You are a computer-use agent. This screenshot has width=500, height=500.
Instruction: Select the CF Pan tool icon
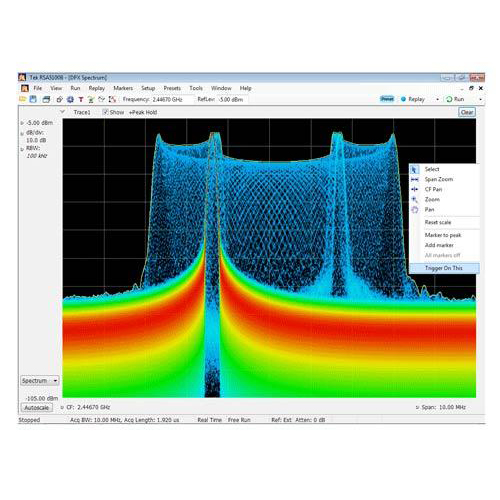pyautogui.click(x=415, y=189)
